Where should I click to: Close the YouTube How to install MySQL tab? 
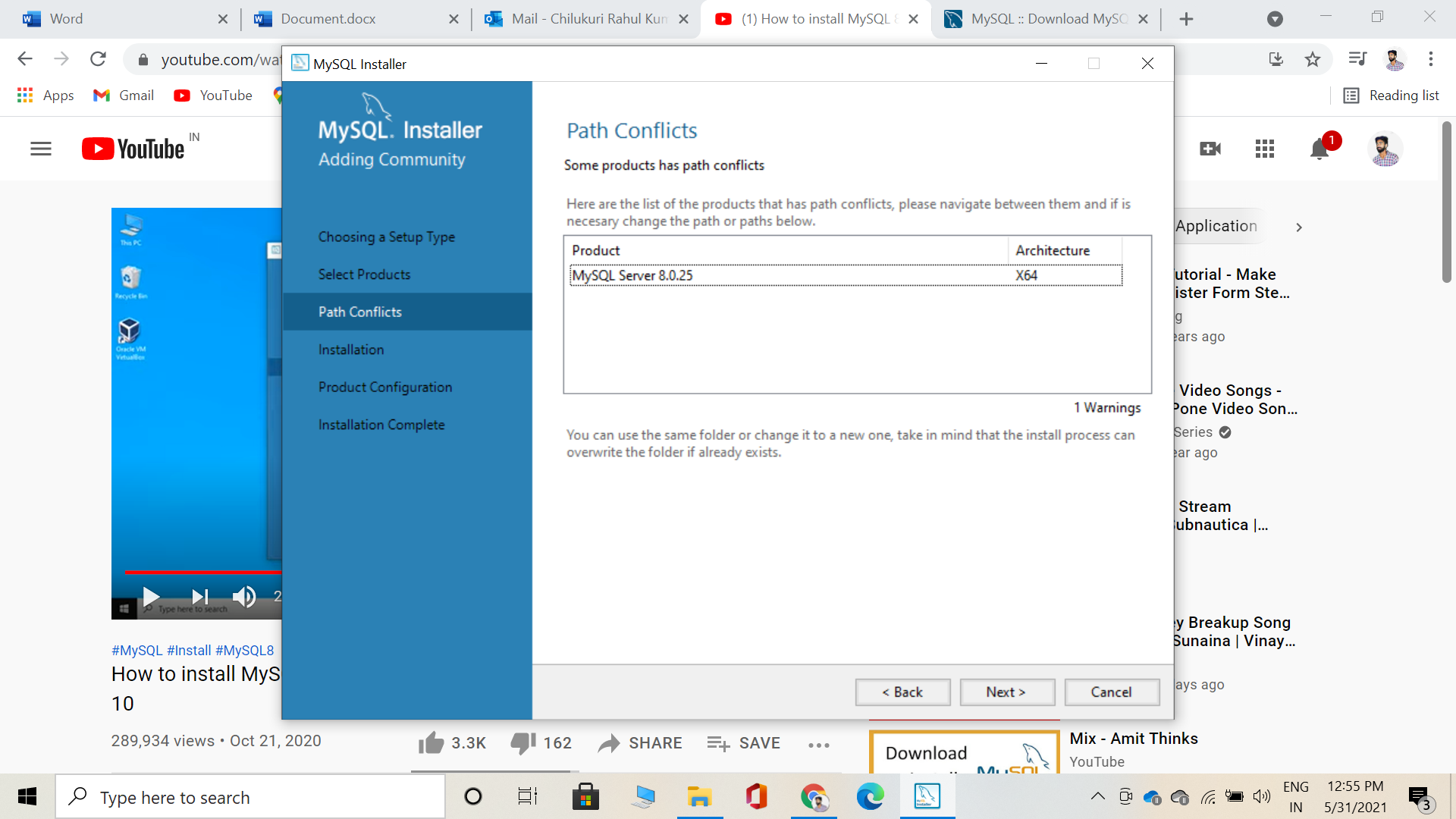(914, 19)
